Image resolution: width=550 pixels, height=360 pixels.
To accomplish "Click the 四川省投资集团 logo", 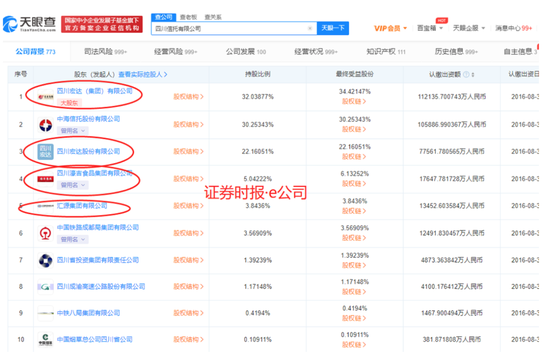I will coord(46,260).
